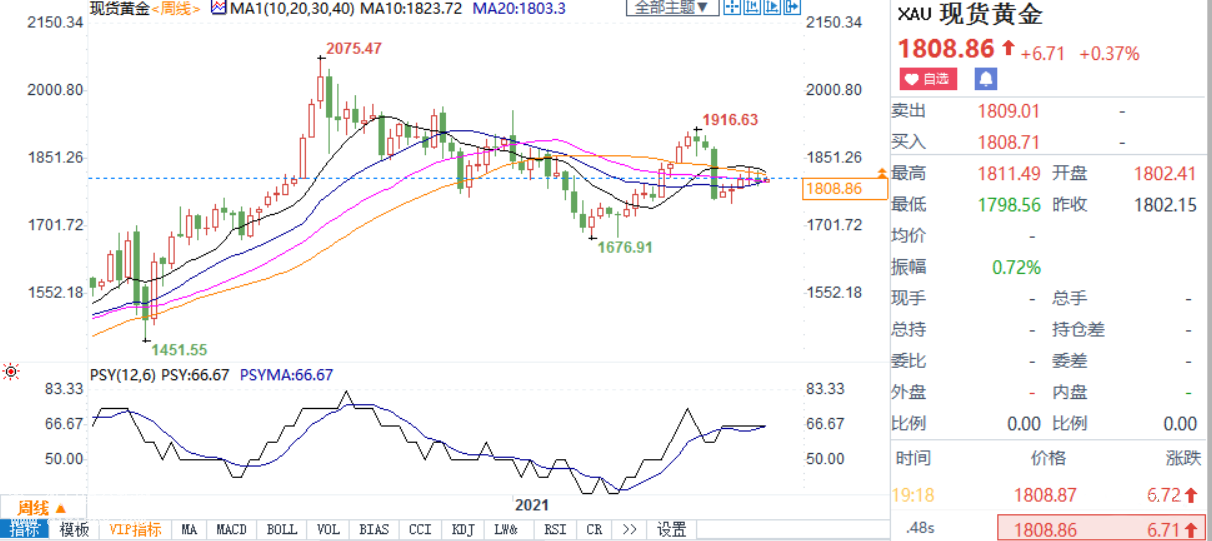
Task: Click the <周线> period label in chart title
Action: coord(174,9)
